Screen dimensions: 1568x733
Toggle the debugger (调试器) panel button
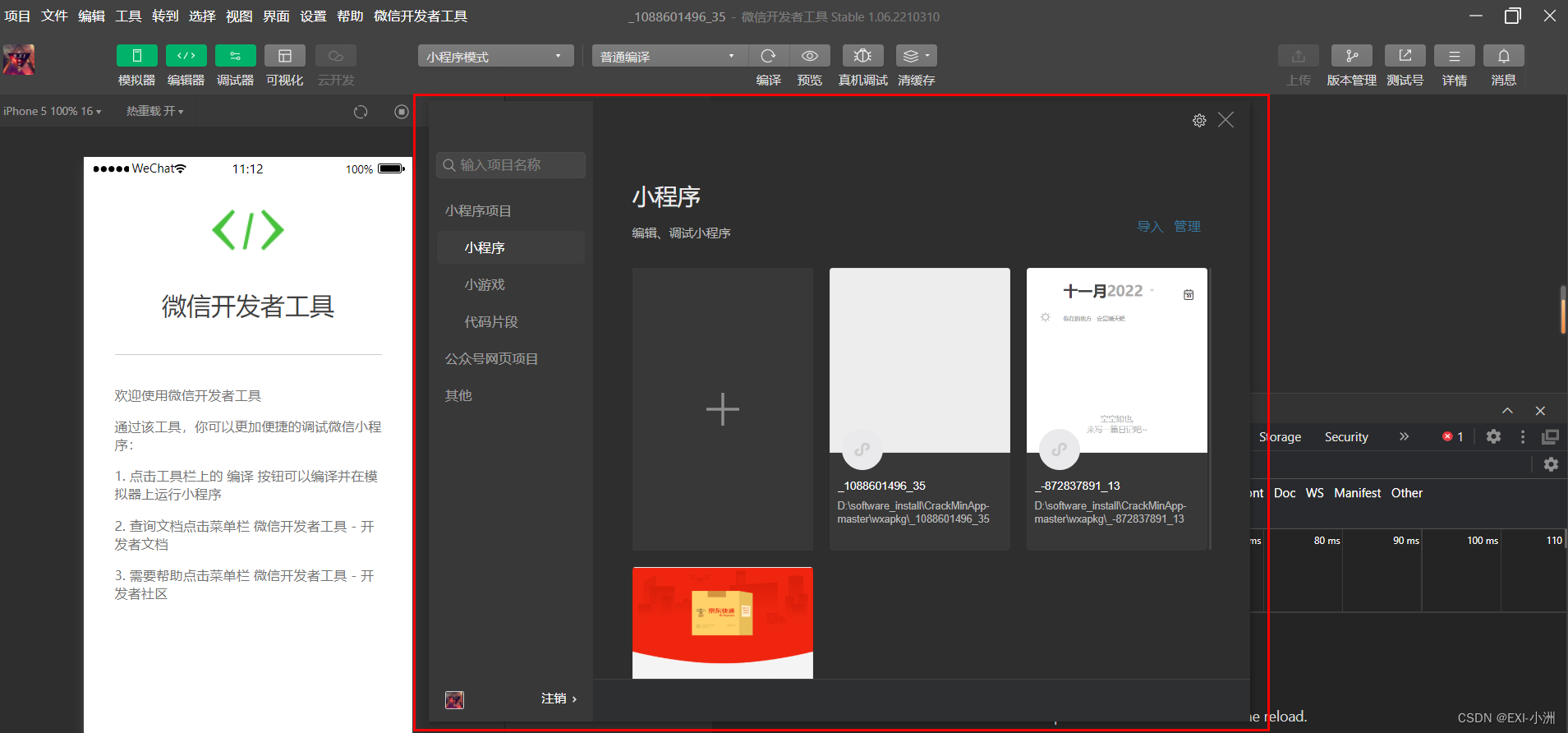[236, 56]
